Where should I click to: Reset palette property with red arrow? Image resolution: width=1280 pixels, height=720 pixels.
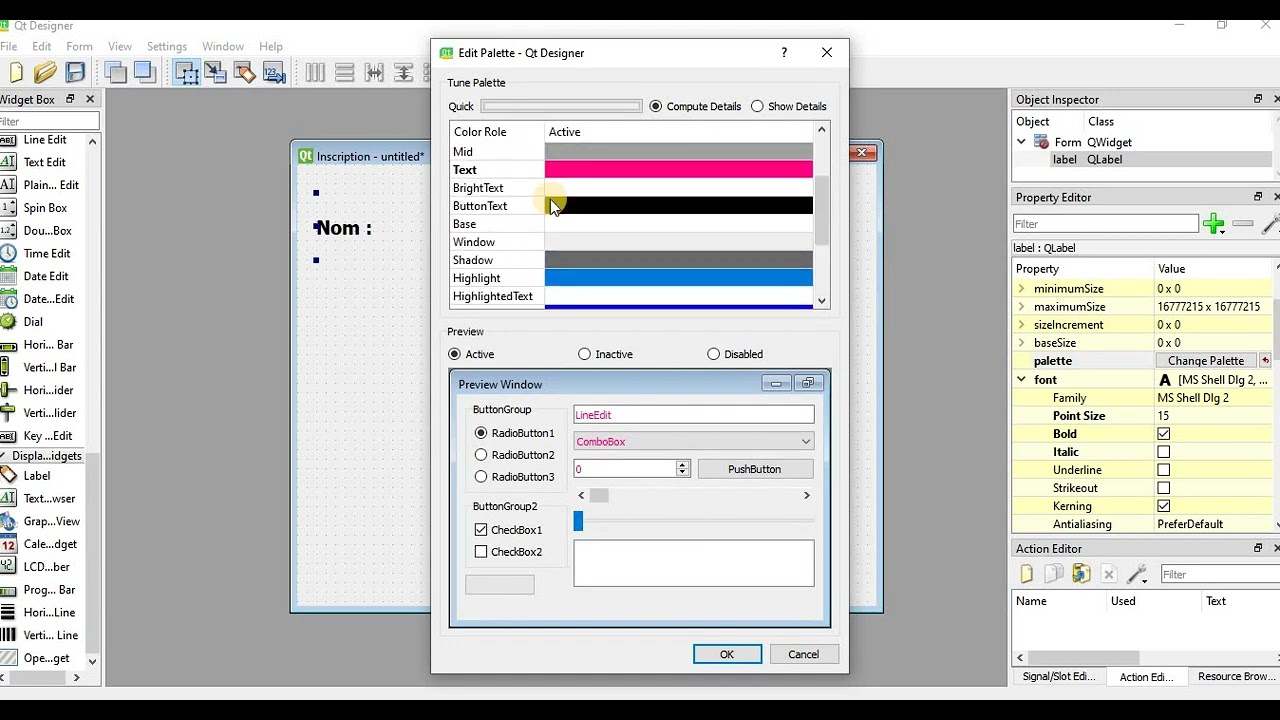pyautogui.click(x=1265, y=361)
